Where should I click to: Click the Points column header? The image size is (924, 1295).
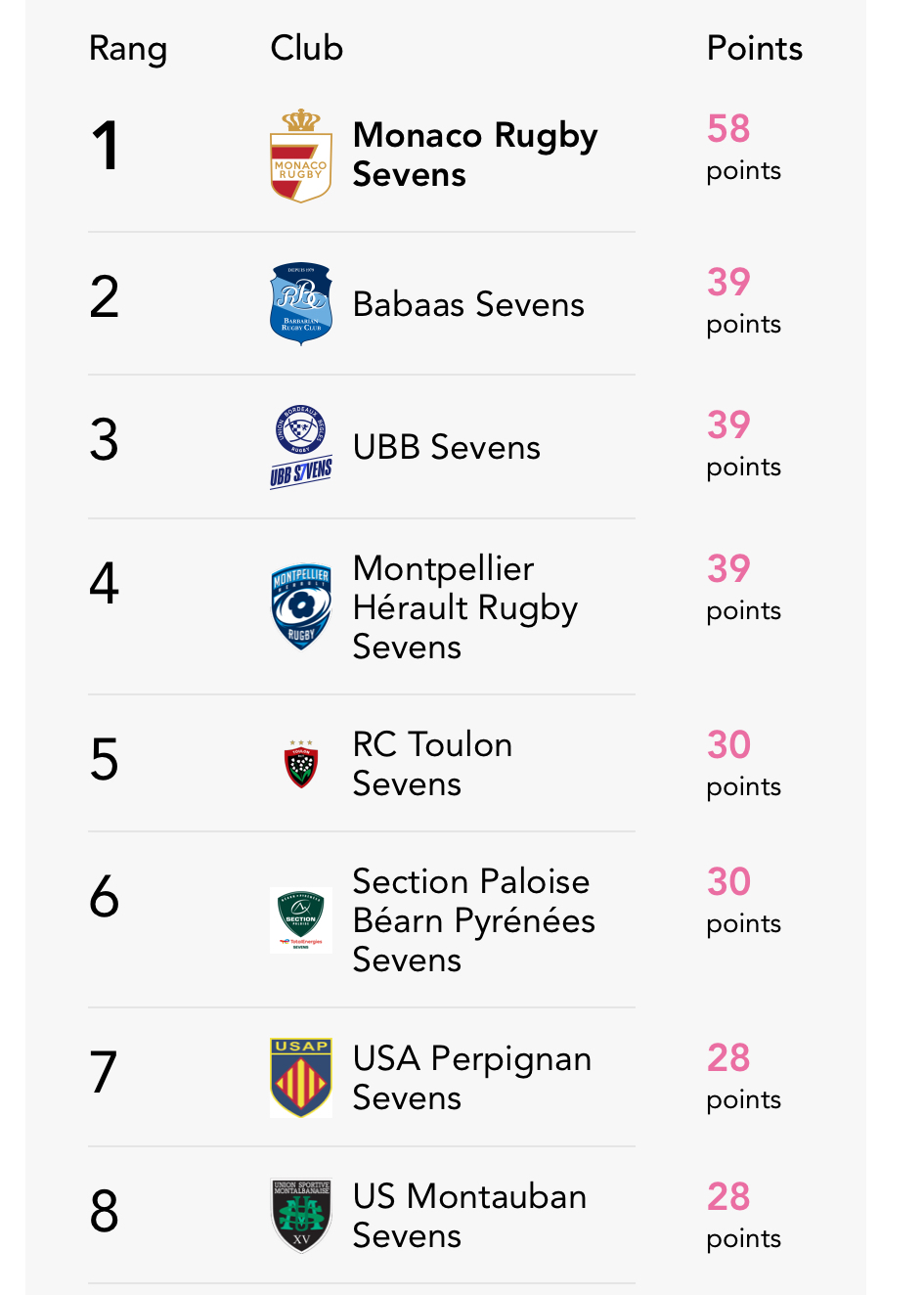coord(754,48)
